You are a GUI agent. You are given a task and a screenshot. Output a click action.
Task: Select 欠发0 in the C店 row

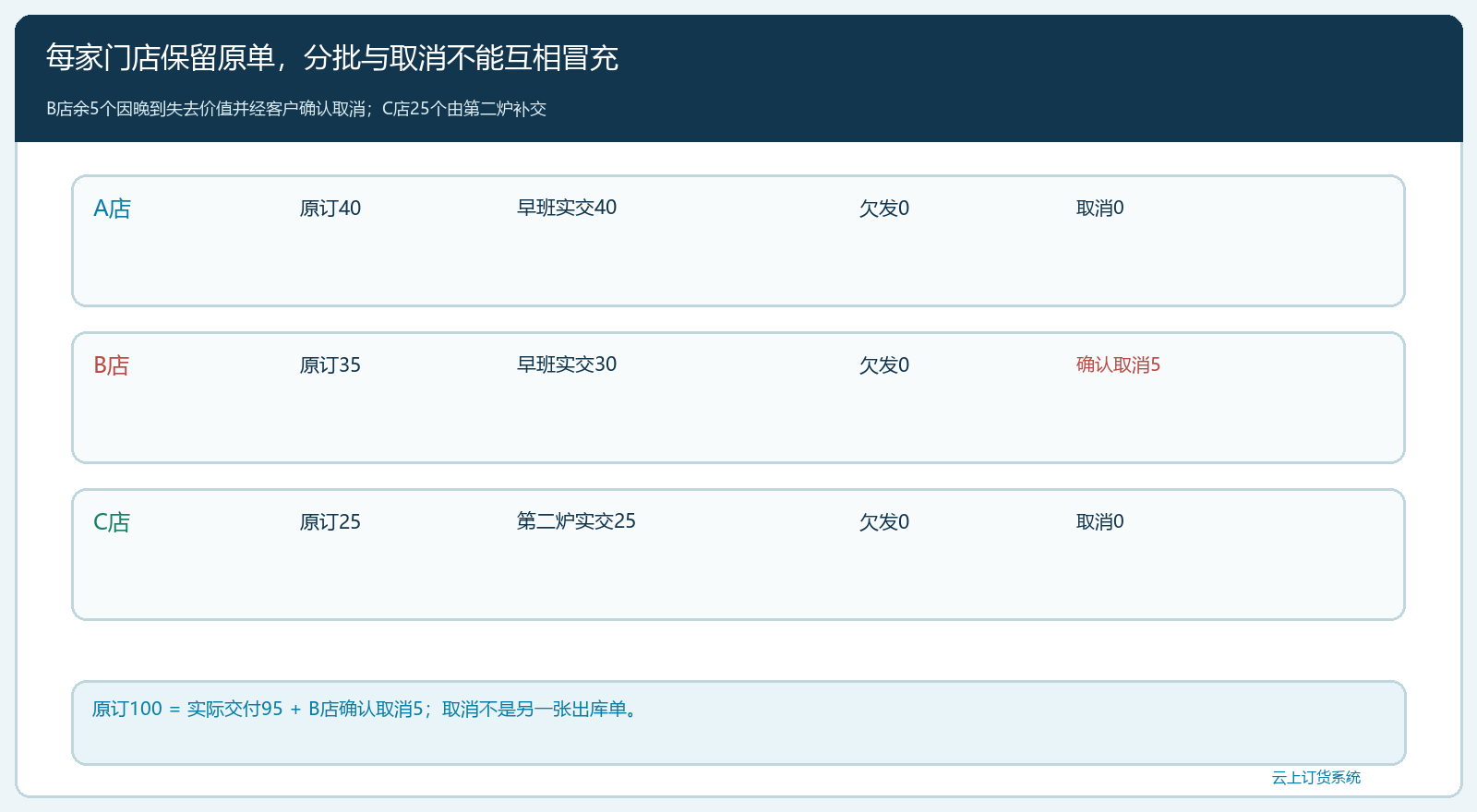point(884,522)
